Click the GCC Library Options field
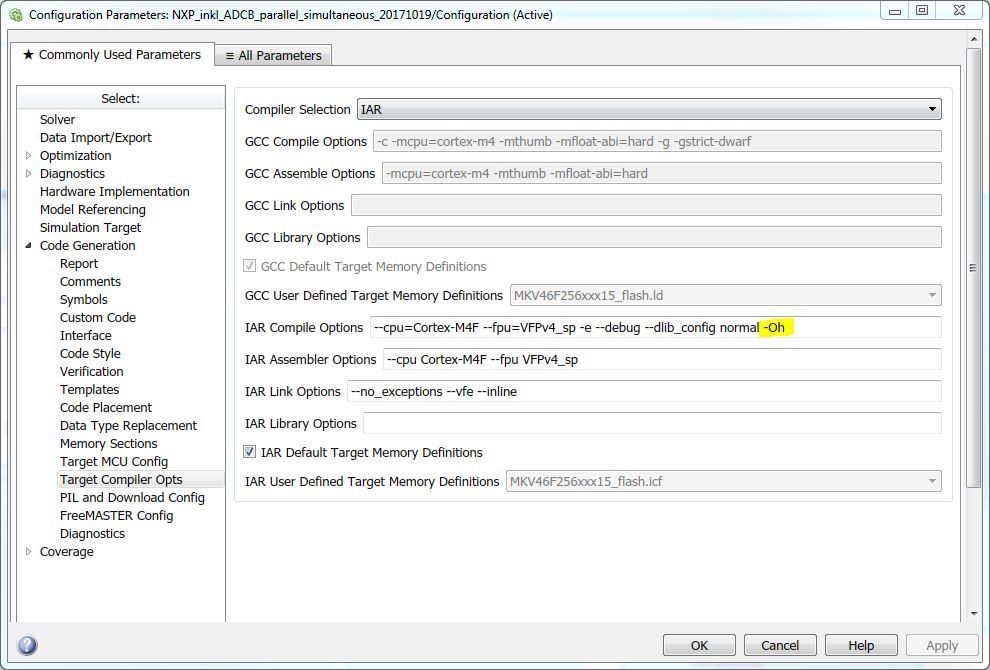This screenshot has width=990, height=670. 654,237
